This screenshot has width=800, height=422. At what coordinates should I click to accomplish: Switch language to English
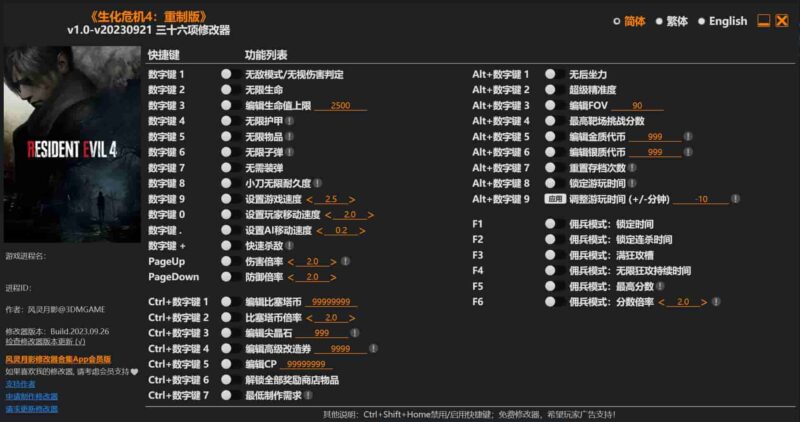tap(702, 21)
